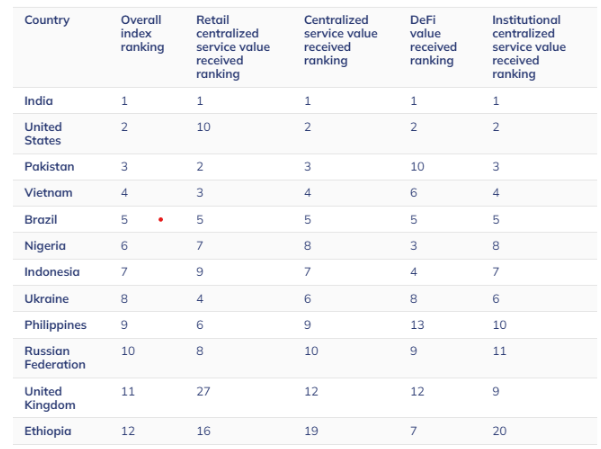
Task: Select the Pakistan row label
Action: click(49, 166)
